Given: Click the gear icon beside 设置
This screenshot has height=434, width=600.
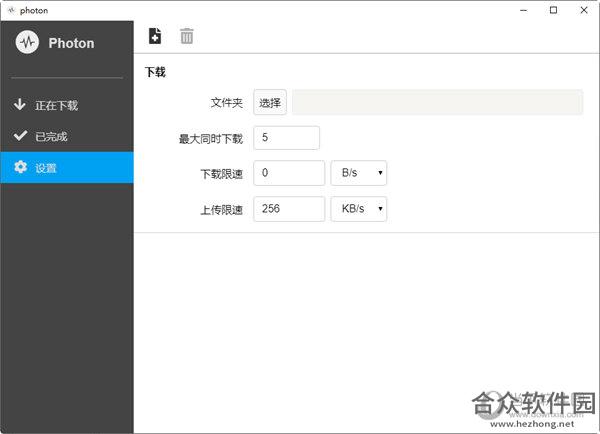Looking at the screenshot, I should coord(20,167).
